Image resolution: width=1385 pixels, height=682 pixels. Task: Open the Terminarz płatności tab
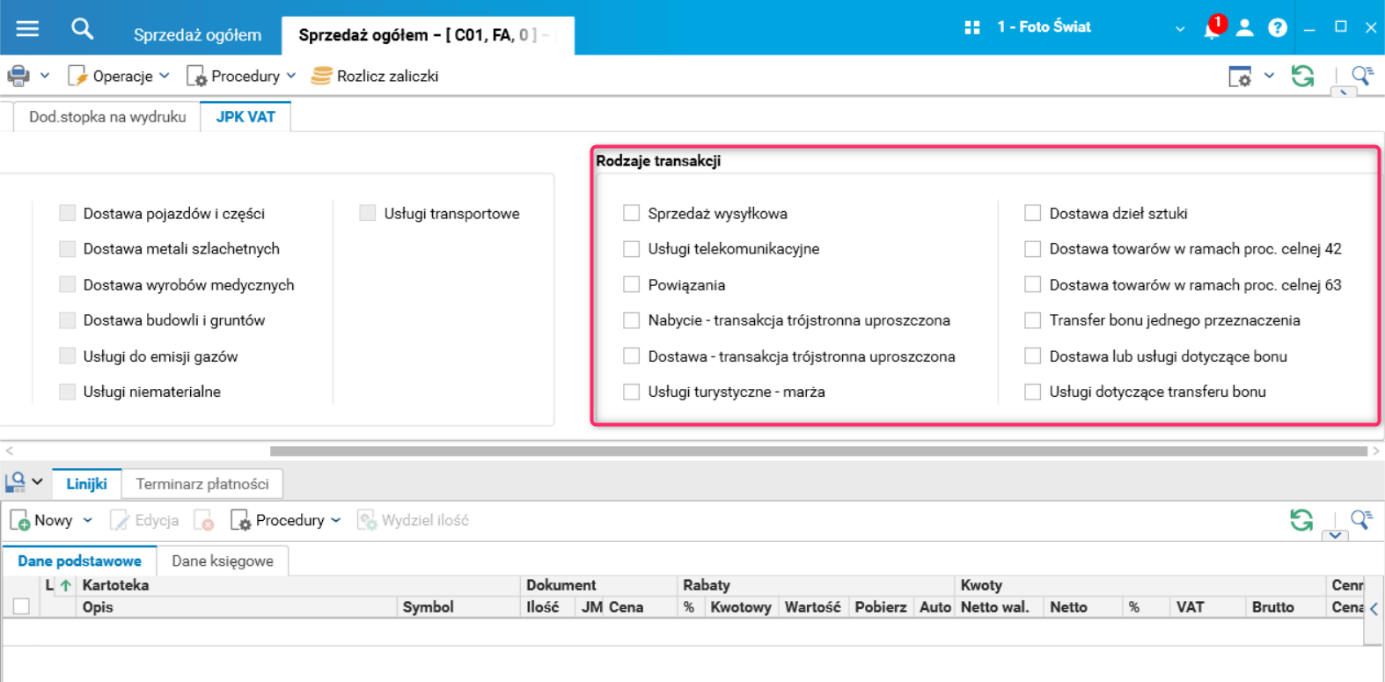(202, 484)
